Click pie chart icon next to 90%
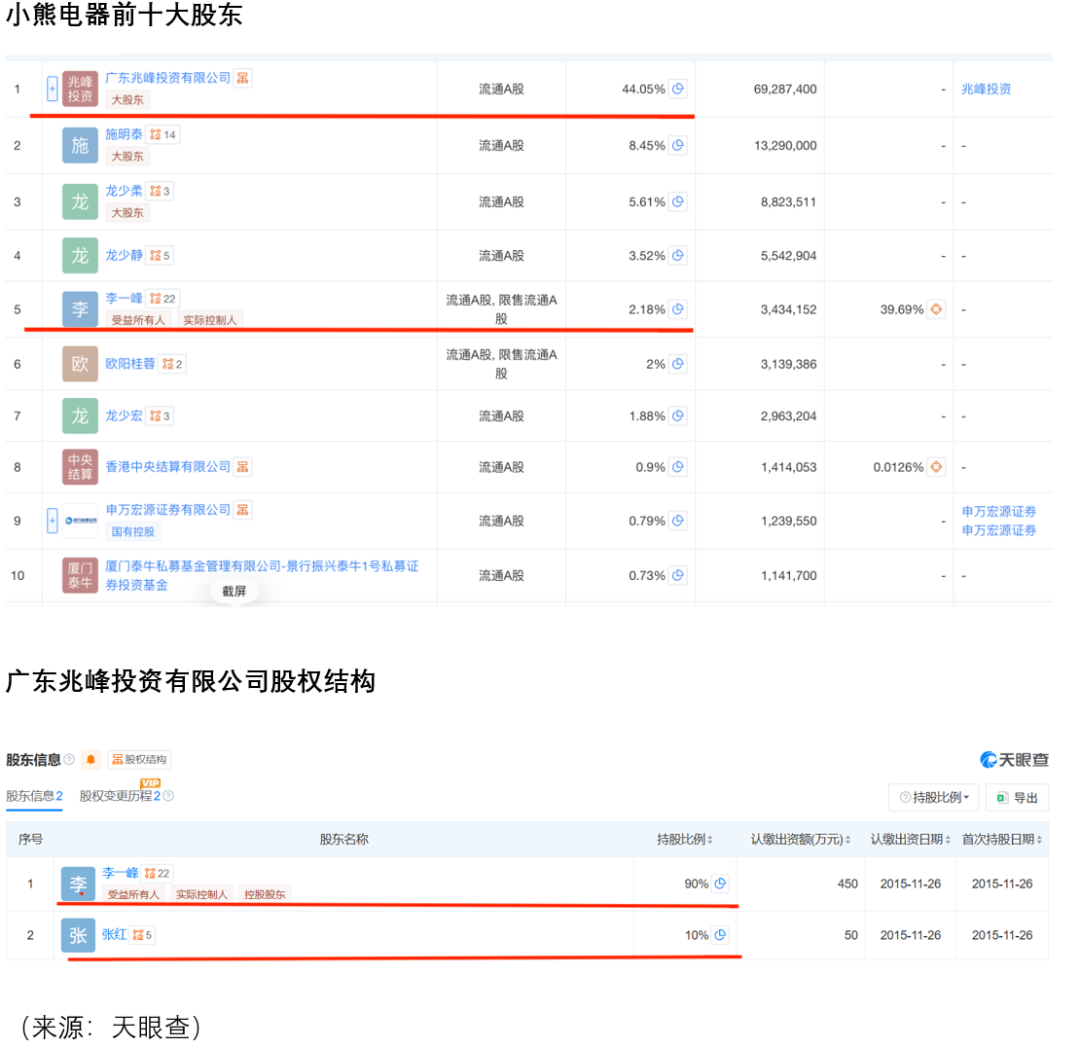The height and width of the screenshot is (1048, 1080). point(720,883)
